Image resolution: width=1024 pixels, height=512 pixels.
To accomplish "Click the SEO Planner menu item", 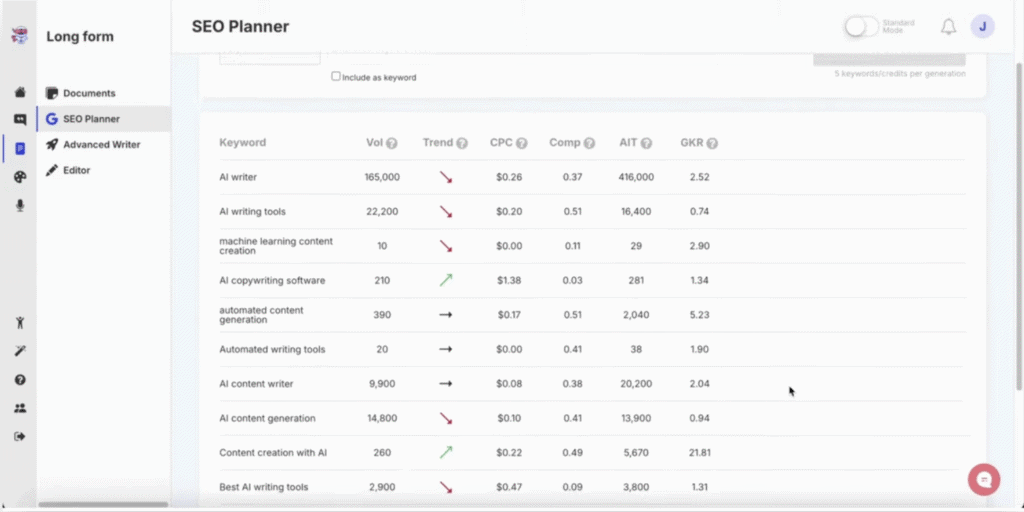I will click(91, 119).
